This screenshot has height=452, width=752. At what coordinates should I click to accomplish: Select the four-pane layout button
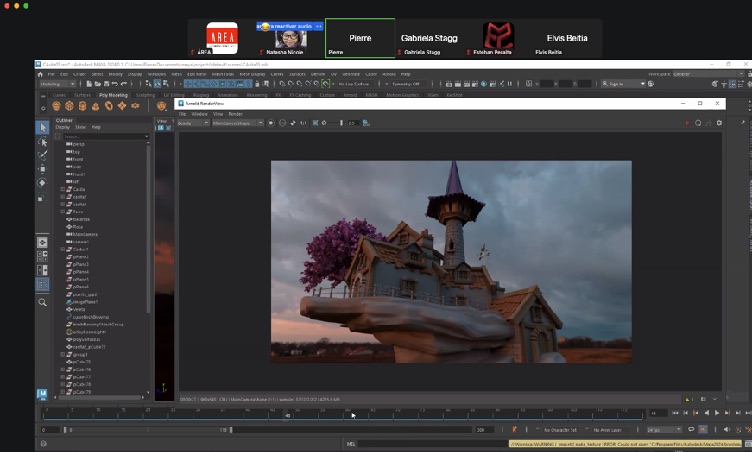click(43, 256)
